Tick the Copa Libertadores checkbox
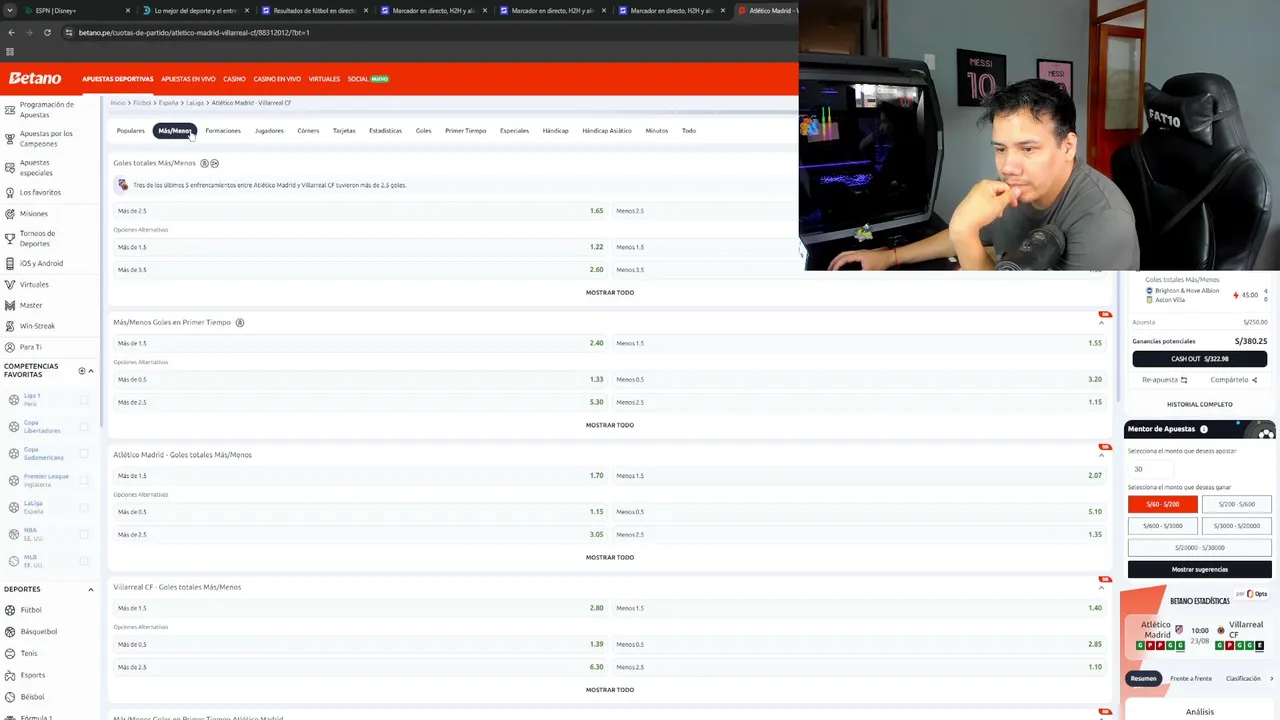 [x=84, y=427]
